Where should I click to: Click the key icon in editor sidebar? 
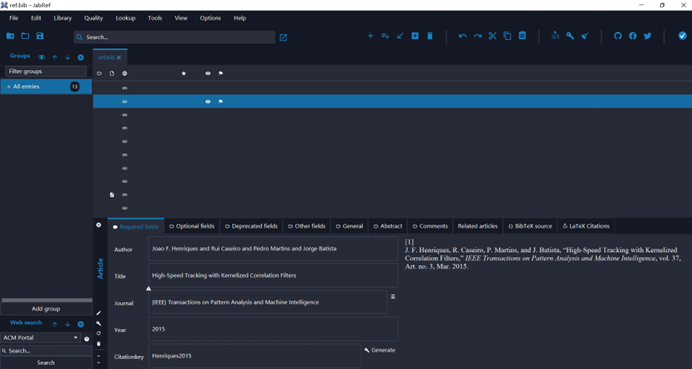point(99,324)
